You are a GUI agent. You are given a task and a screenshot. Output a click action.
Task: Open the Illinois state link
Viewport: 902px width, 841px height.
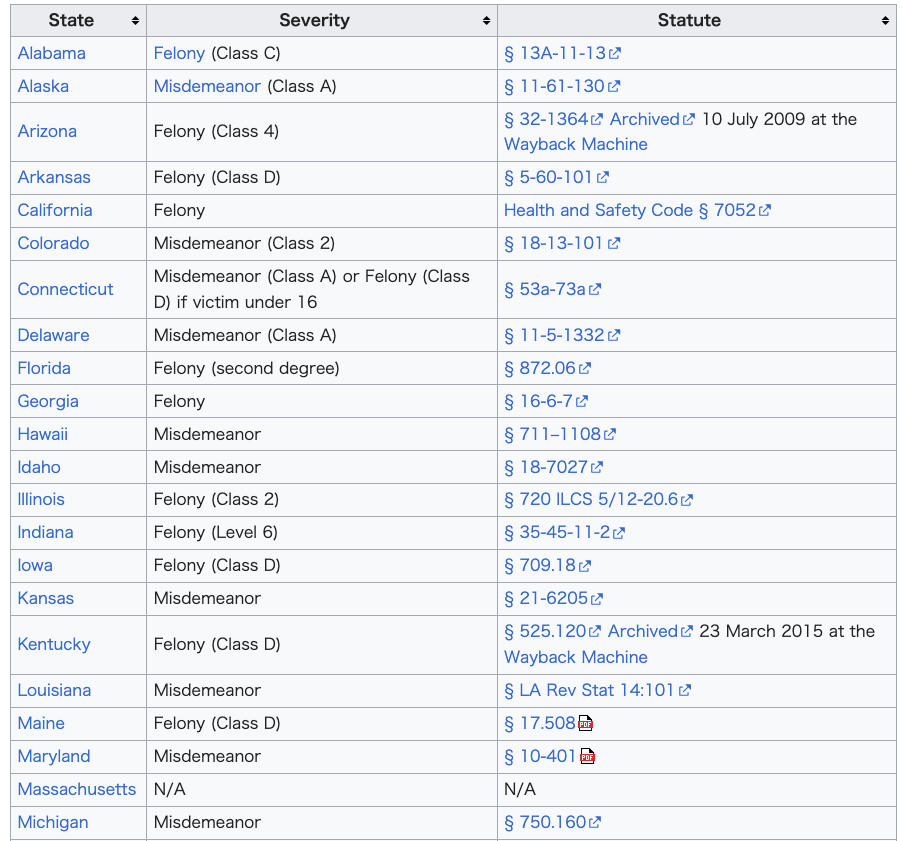[x=41, y=499]
